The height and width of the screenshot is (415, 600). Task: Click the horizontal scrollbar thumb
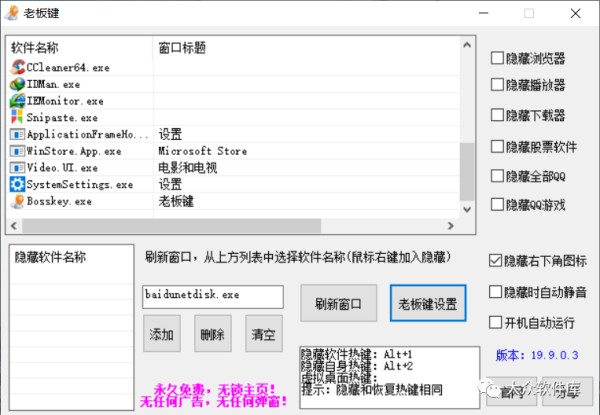coord(171,226)
